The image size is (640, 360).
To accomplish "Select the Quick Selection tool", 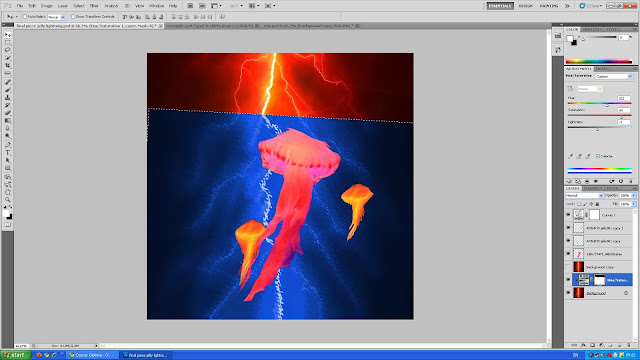I will pyautogui.click(x=8, y=58).
